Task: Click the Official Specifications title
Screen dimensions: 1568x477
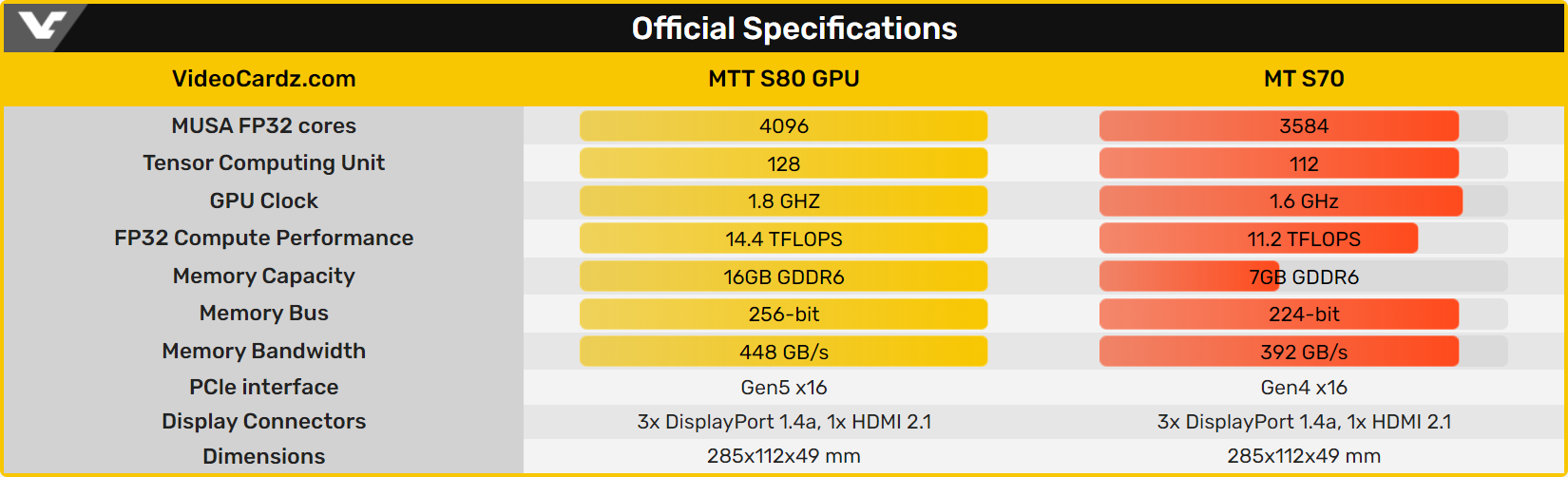Action: tap(794, 29)
